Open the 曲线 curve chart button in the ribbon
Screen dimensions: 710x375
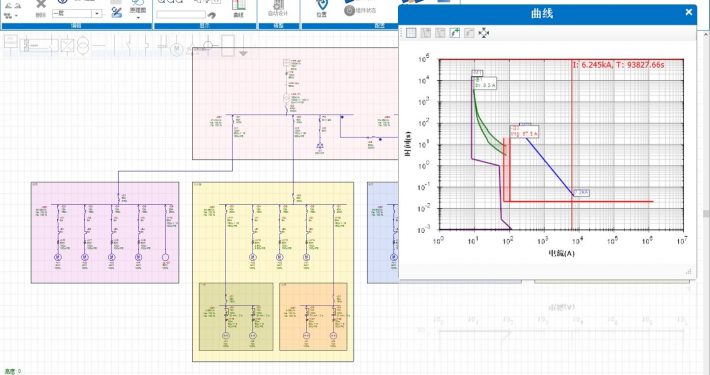coord(239,8)
